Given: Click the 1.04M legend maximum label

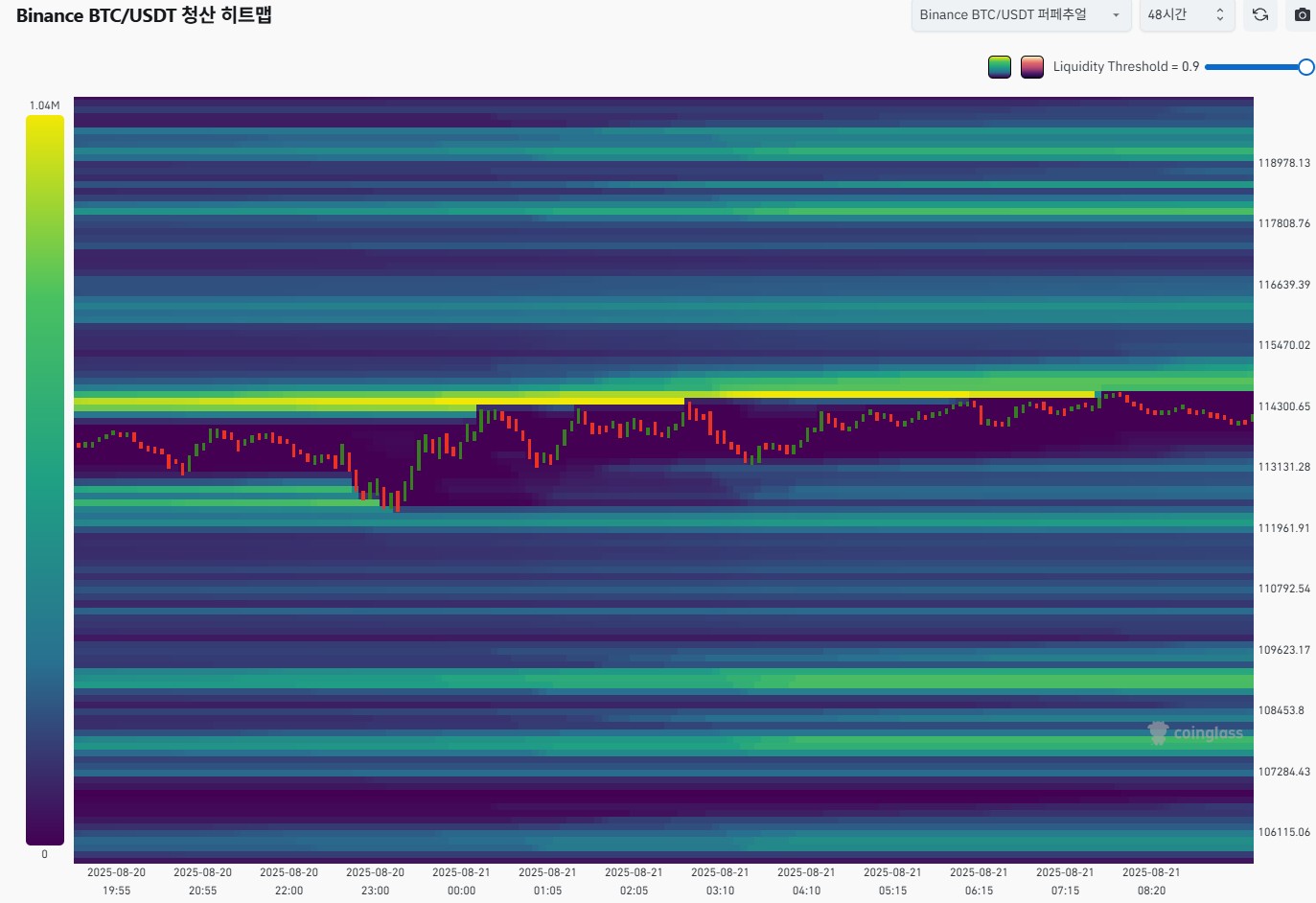Looking at the screenshot, I should click(x=44, y=105).
